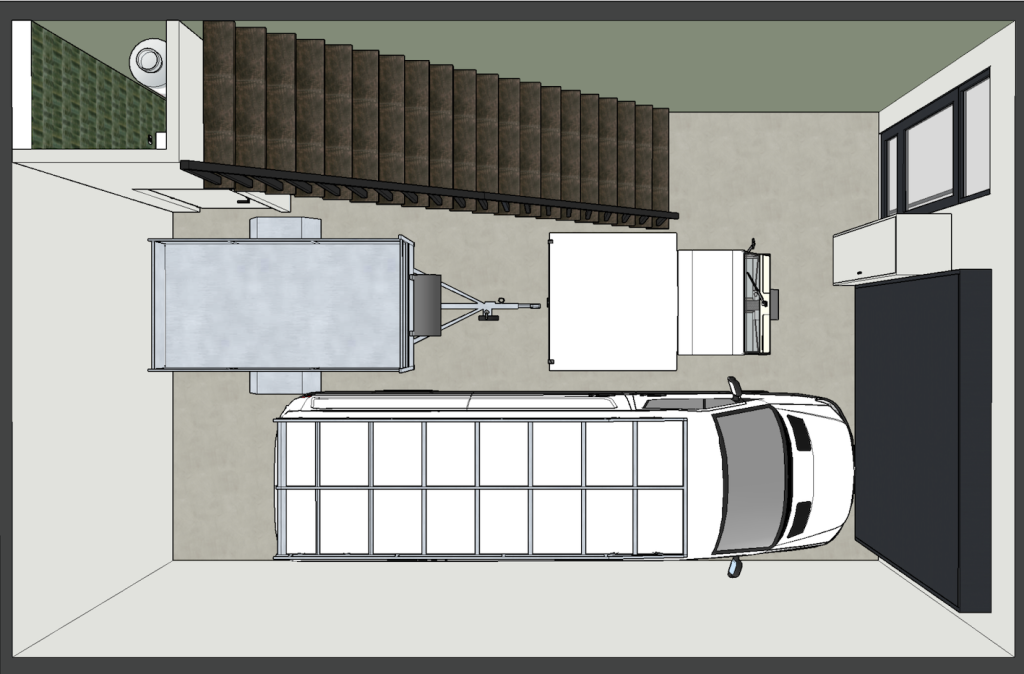Click the van's lower side mirror
The image size is (1024, 674).
[736, 568]
